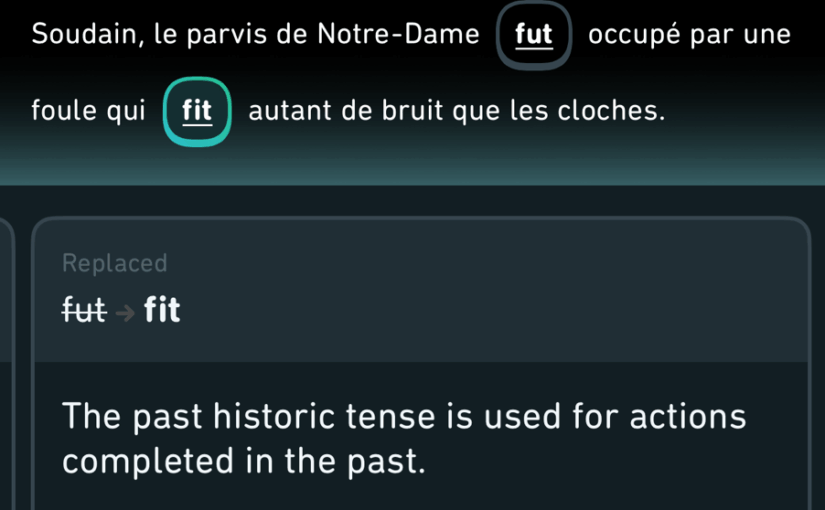This screenshot has height=510, width=825.
Task: Click the word "qui" before the fit chip
Action: [126, 112]
